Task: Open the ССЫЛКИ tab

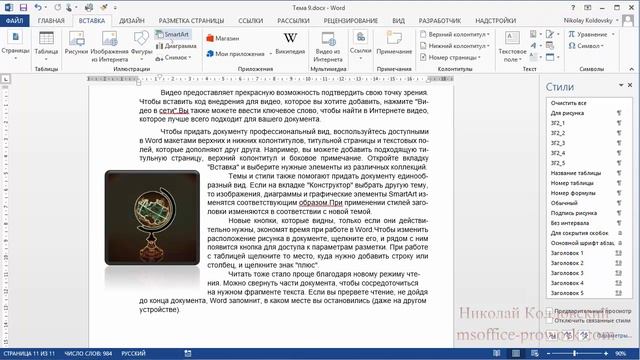Action: coord(251,20)
